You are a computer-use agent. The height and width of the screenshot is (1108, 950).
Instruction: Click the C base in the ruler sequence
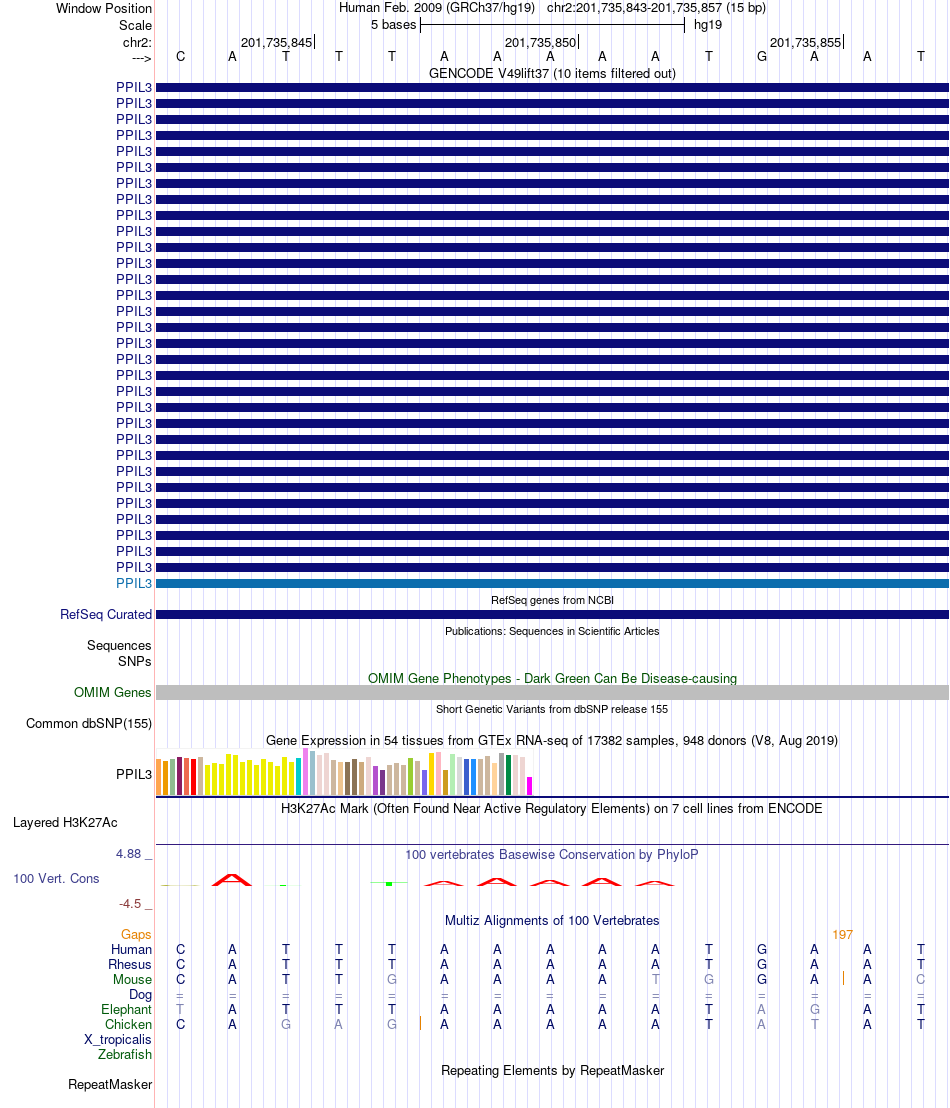180,57
